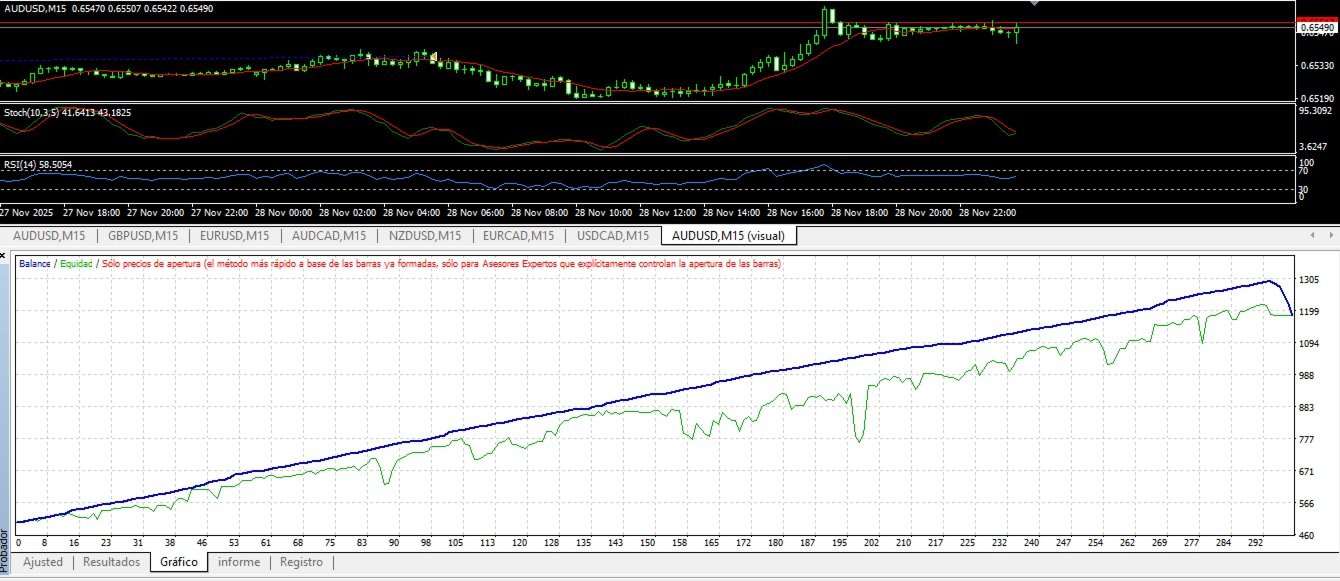
Task: Click the 0.65190 price scale value
Action: [x=1316, y=99]
